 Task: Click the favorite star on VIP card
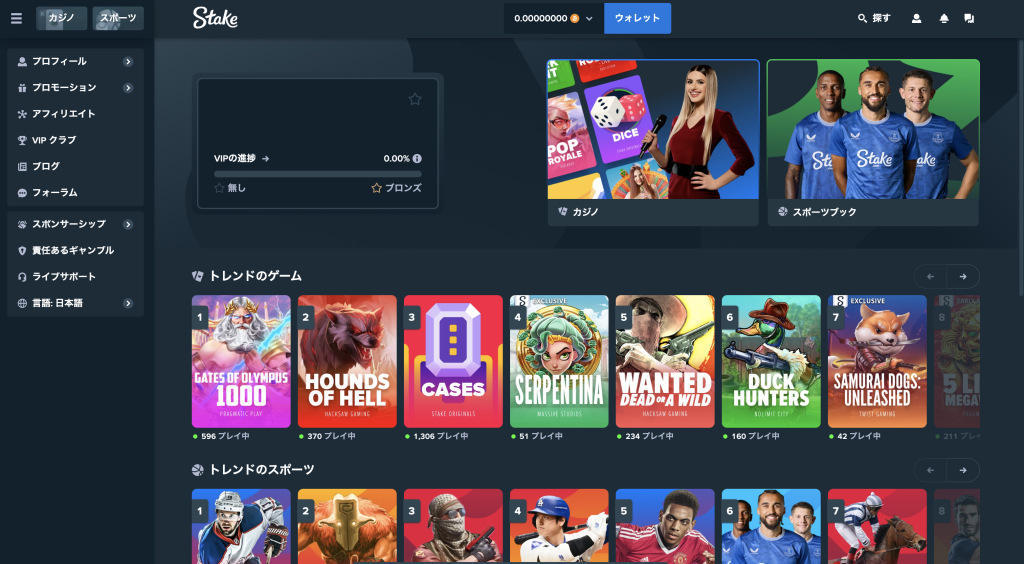point(415,99)
